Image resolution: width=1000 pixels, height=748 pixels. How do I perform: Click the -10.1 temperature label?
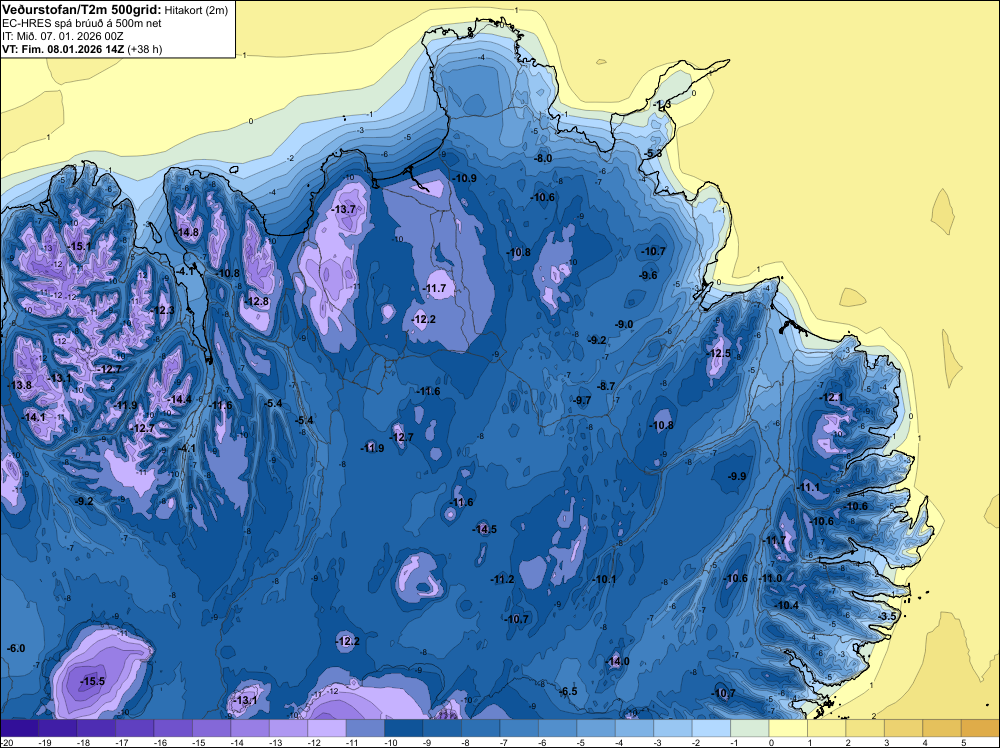605,580
